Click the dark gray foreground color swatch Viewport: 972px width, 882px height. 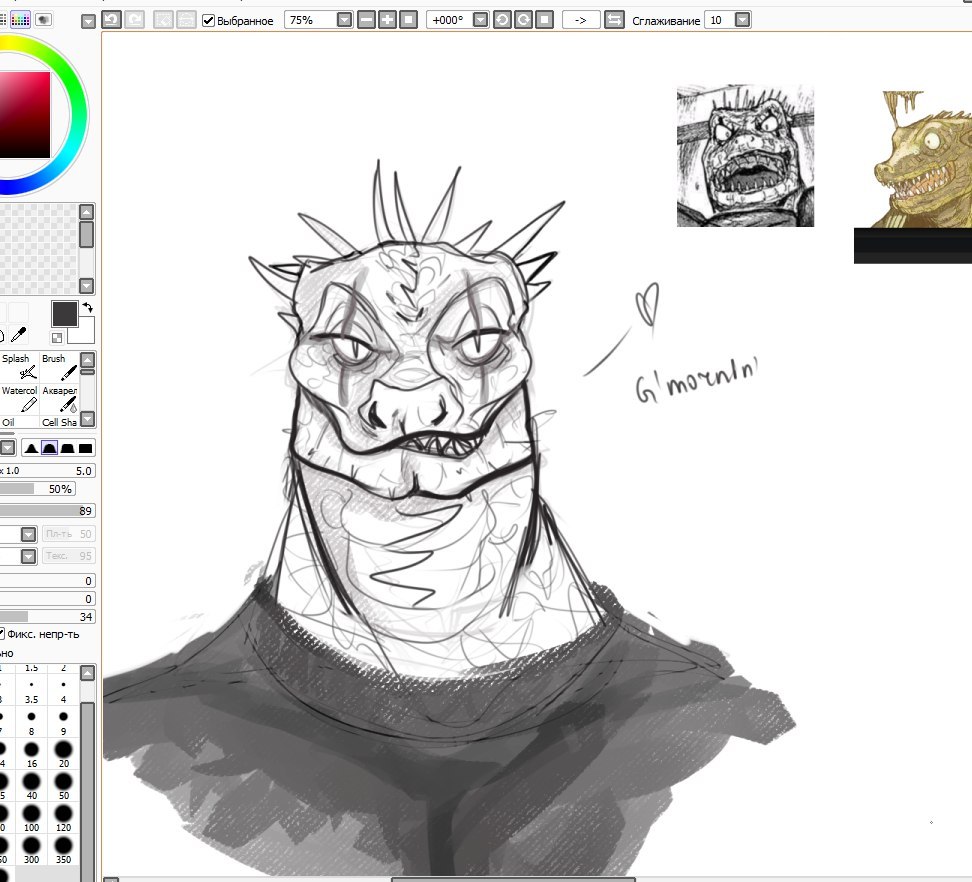point(65,314)
